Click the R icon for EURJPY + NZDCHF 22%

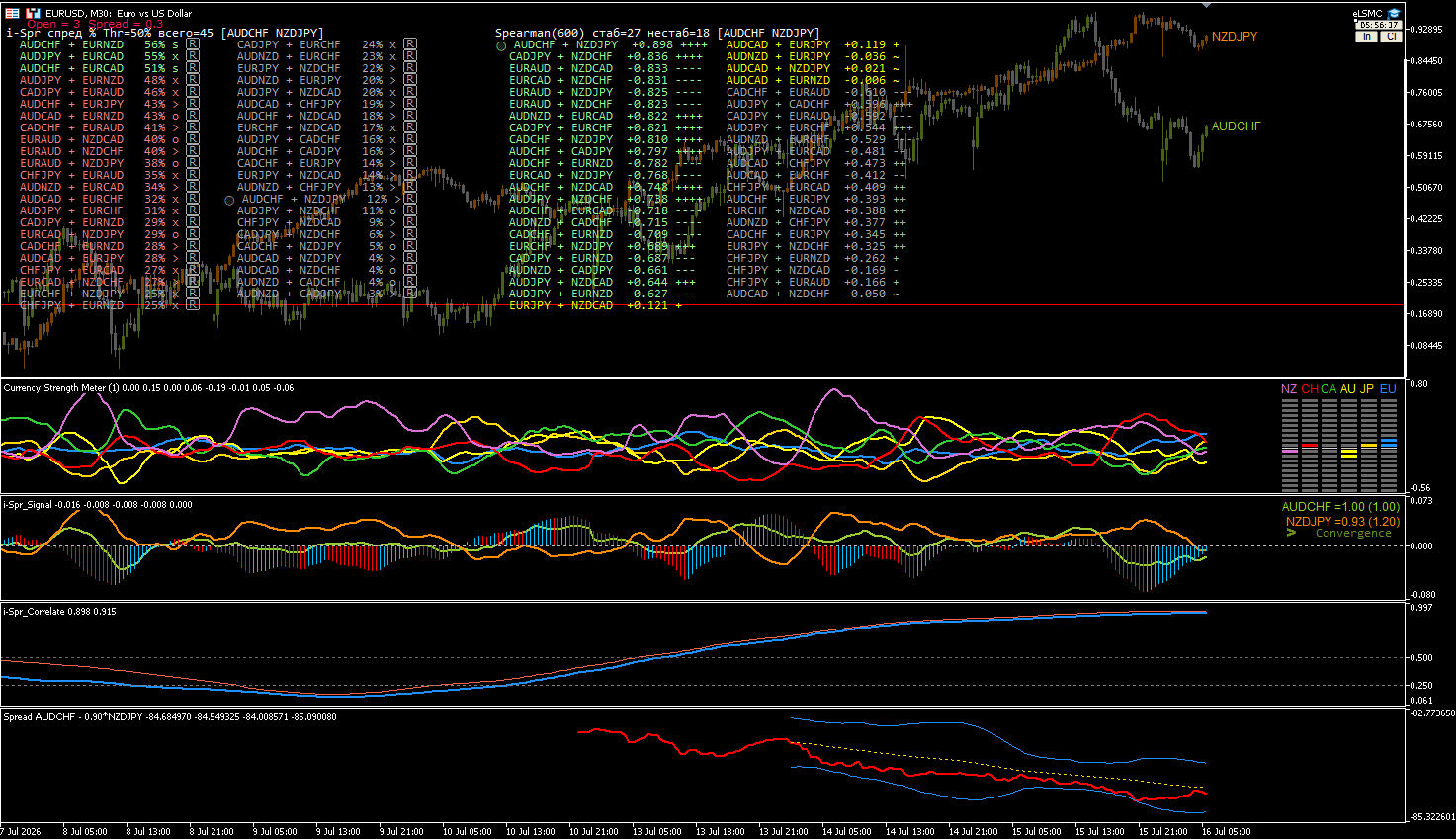click(x=410, y=68)
